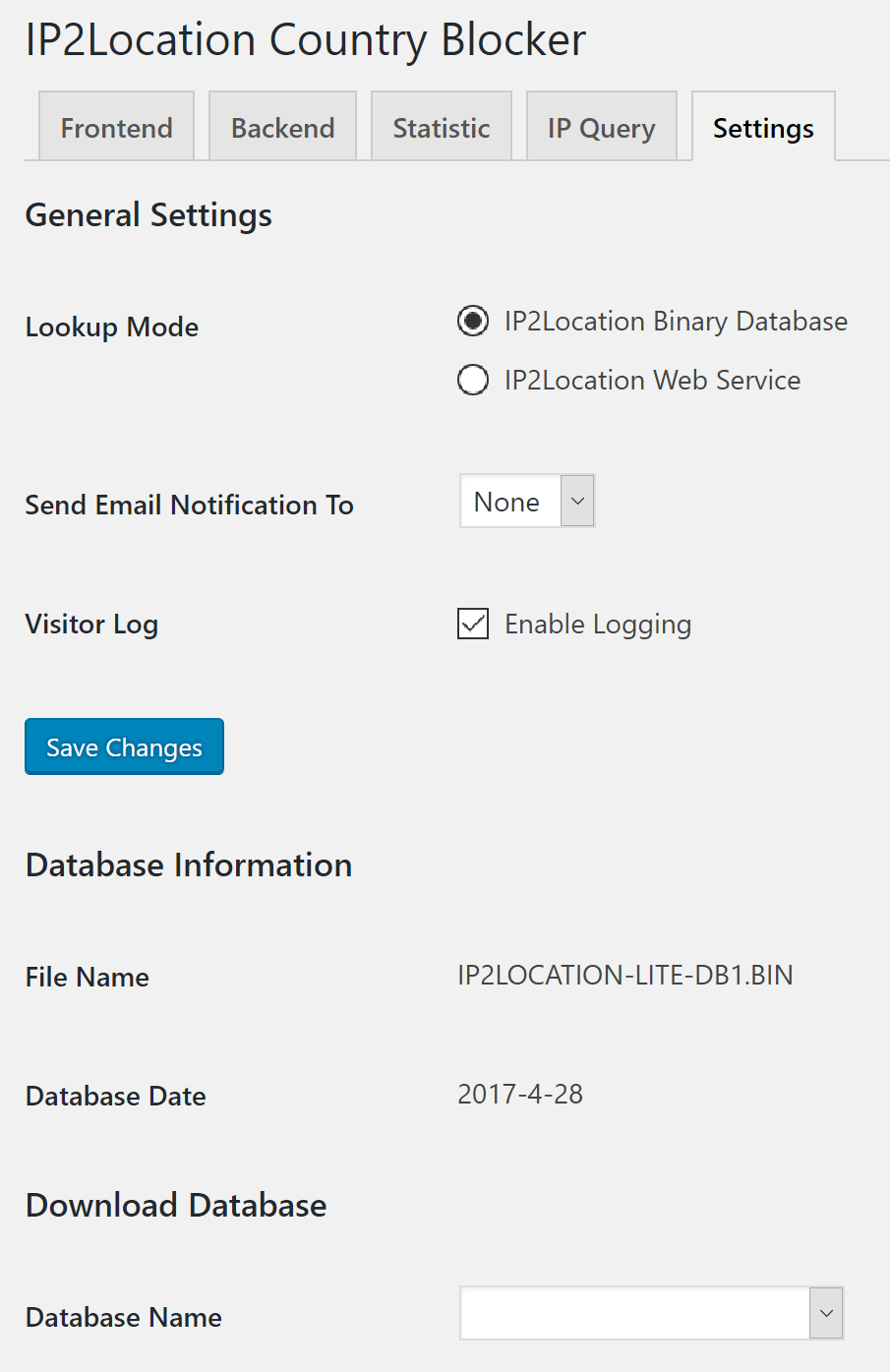
Task: Click the Lookup Mode label
Action: pyautogui.click(x=112, y=328)
